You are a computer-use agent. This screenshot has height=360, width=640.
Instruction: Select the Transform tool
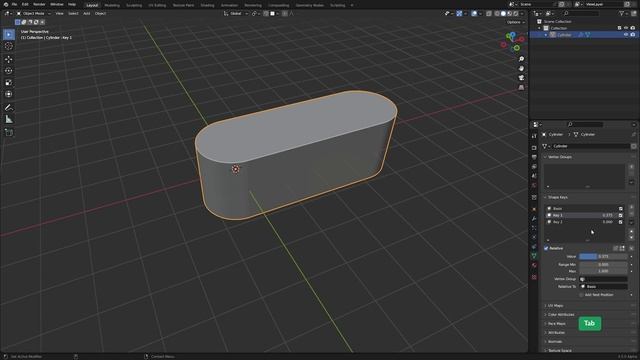point(9,94)
